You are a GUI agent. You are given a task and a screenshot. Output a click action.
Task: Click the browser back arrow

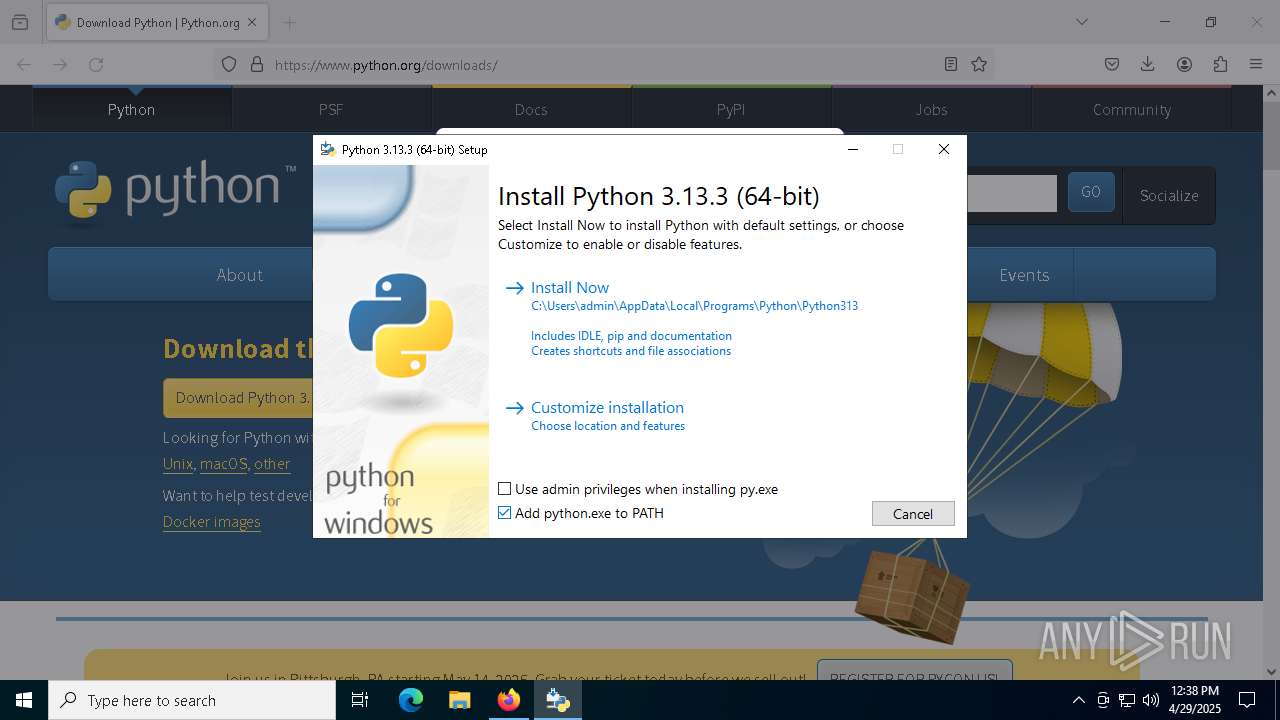[x=24, y=64]
